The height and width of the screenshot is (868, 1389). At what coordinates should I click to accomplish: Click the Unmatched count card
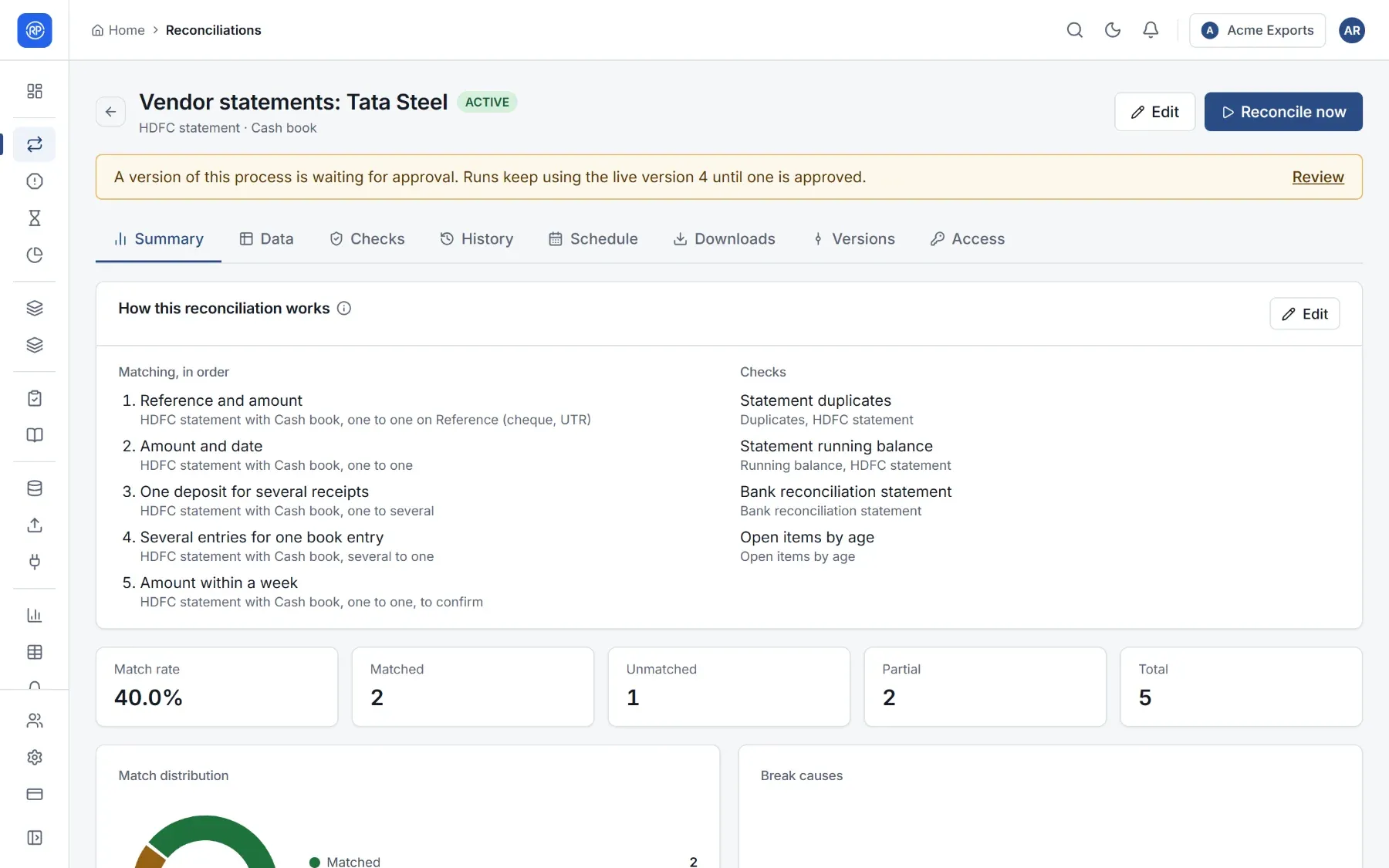click(729, 687)
